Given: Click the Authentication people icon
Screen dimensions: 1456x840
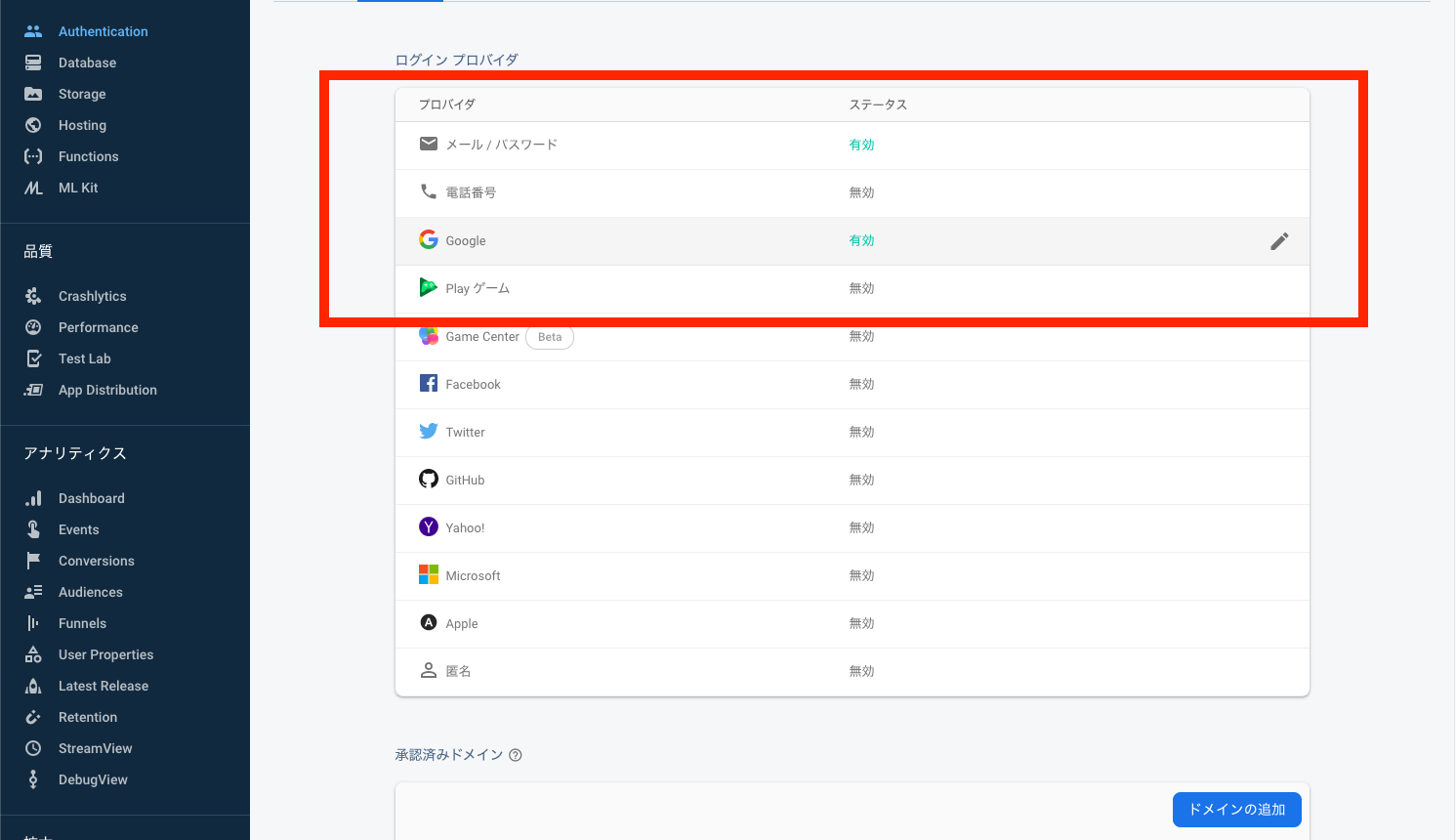Looking at the screenshot, I should (33, 31).
